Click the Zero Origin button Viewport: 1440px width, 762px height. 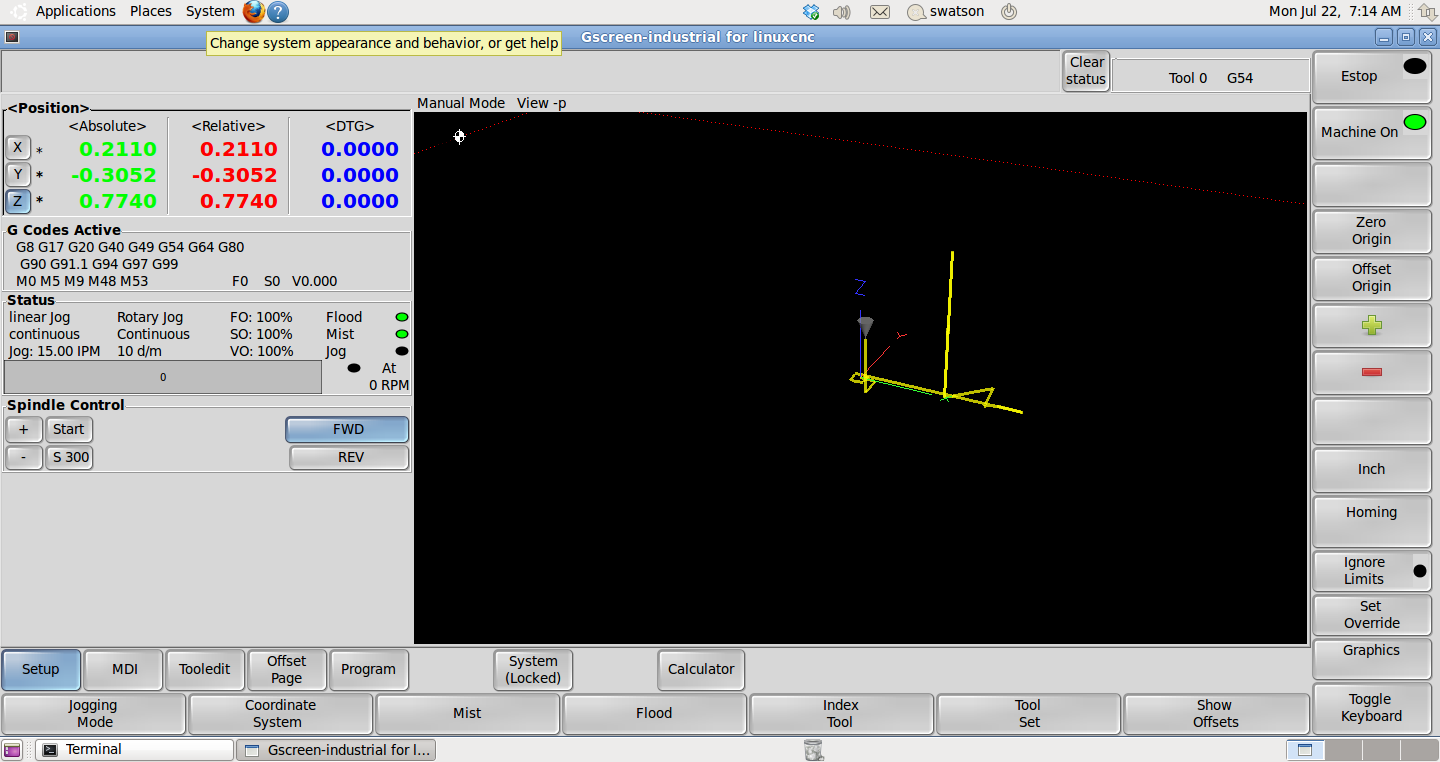tap(1371, 231)
